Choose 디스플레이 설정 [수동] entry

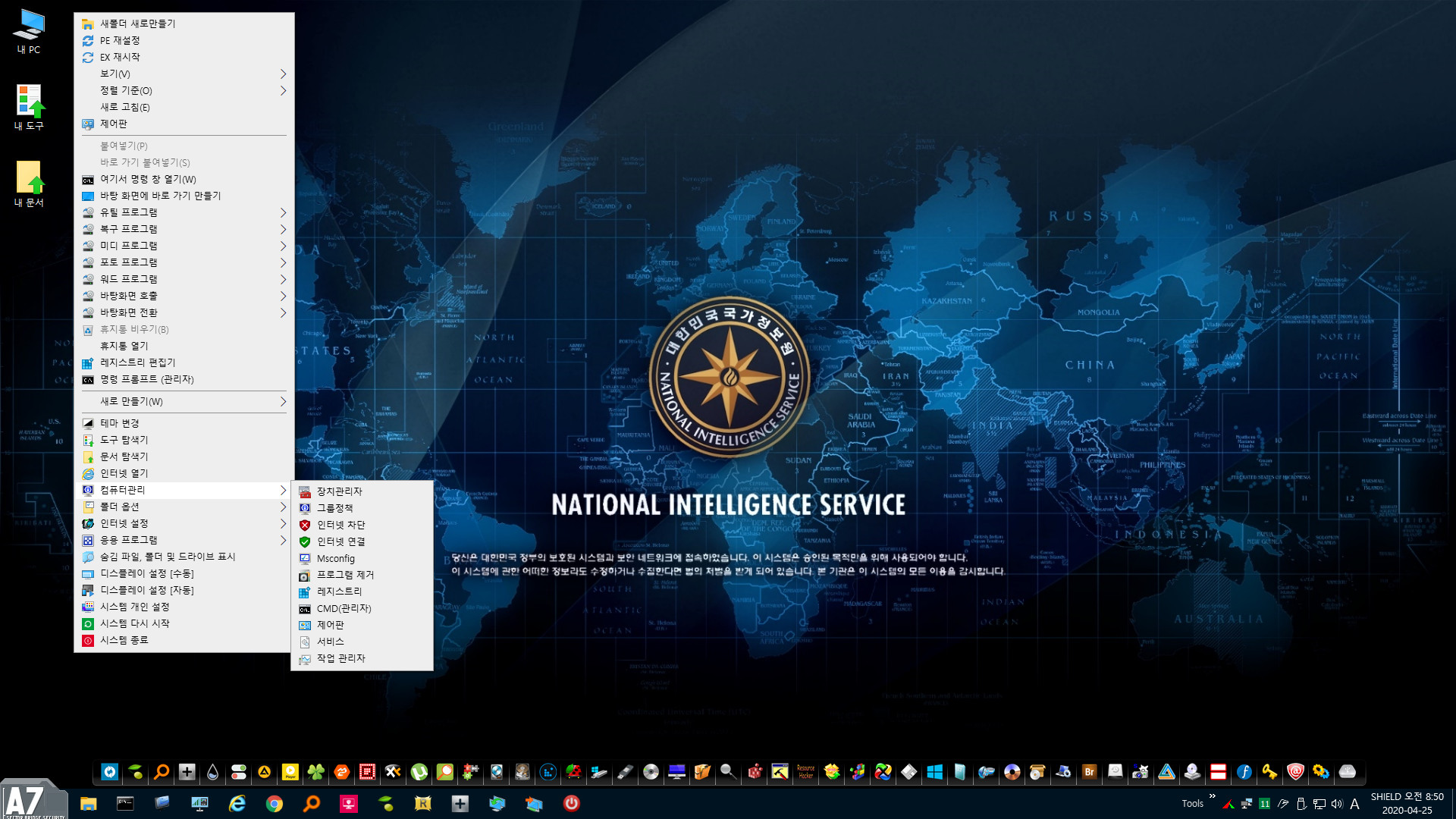coord(184,573)
